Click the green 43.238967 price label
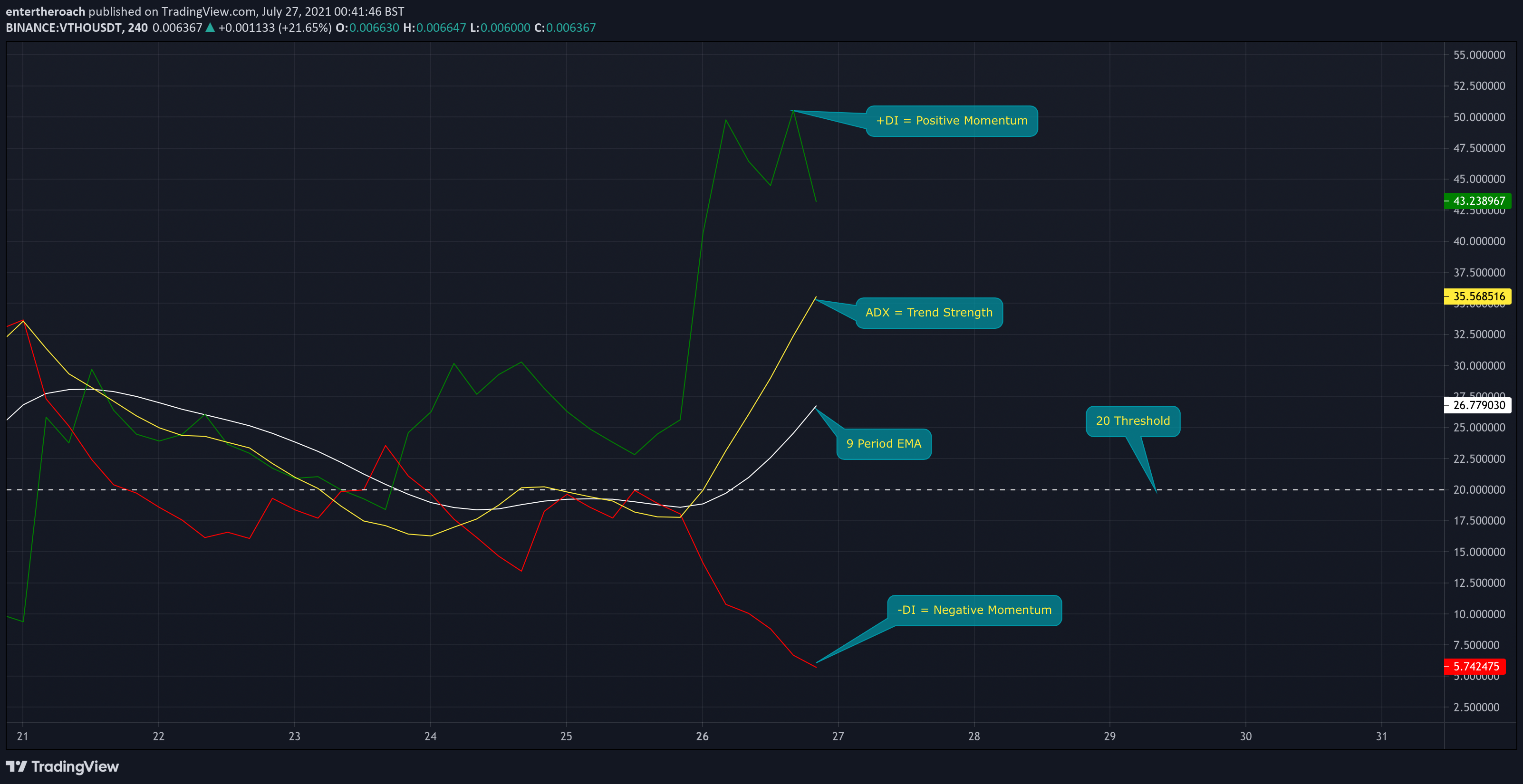Image resolution: width=1523 pixels, height=784 pixels. pyautogui.click(x=1477, y=201)
